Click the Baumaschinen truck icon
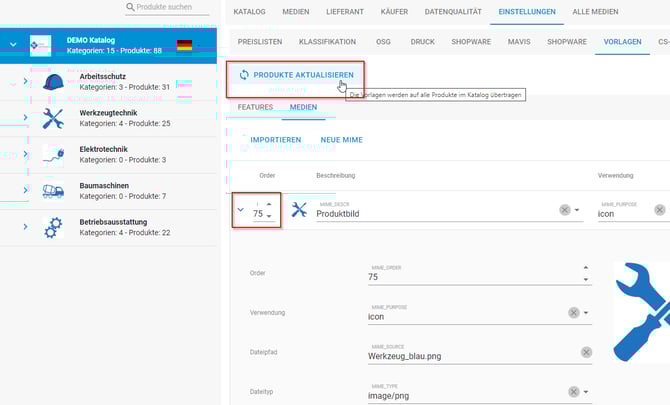This screenshot has width=670, height=405. pos(53,191)
